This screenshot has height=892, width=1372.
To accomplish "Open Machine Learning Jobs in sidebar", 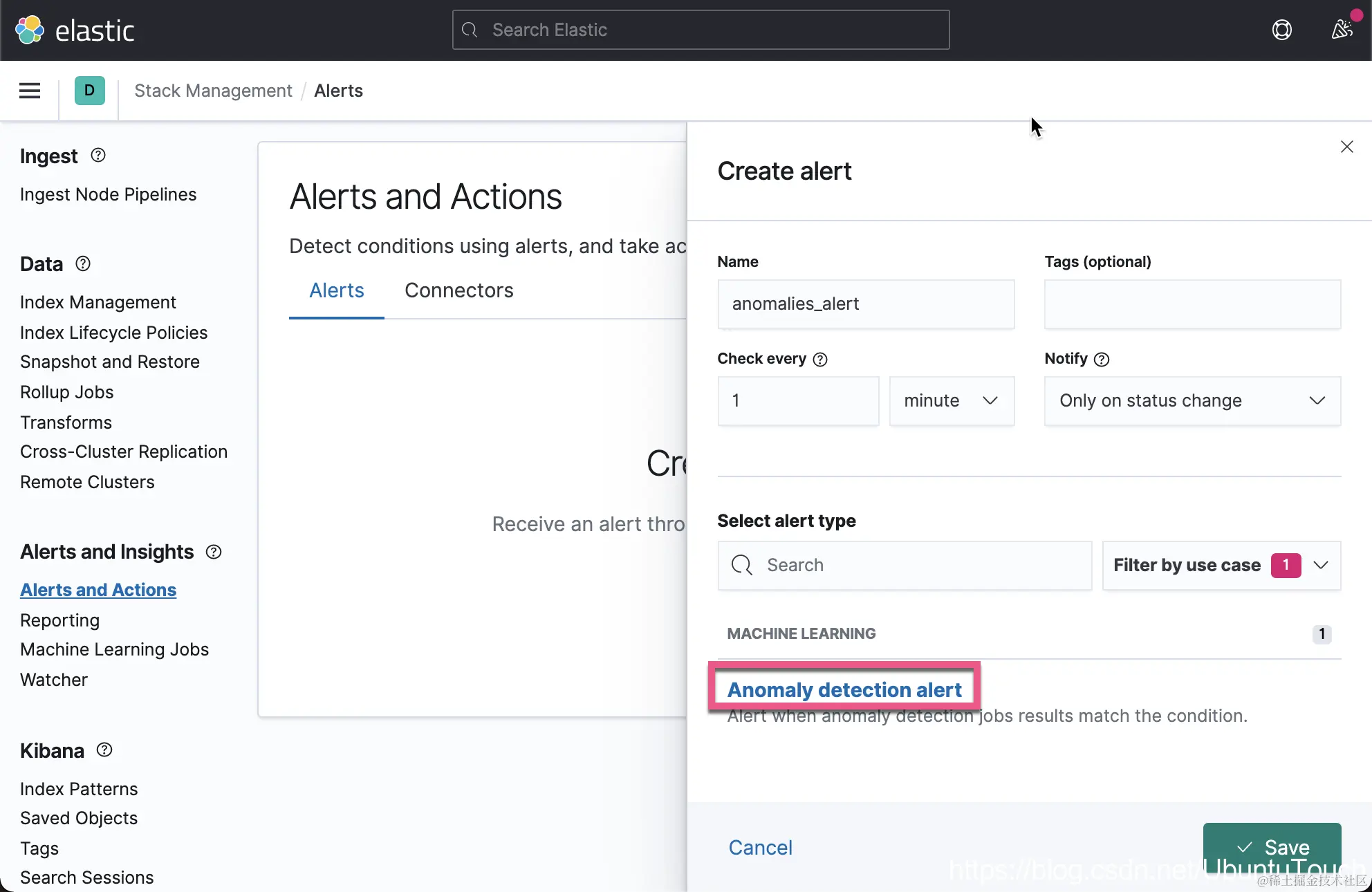I will pyautogui.click(x=114, y=649).
